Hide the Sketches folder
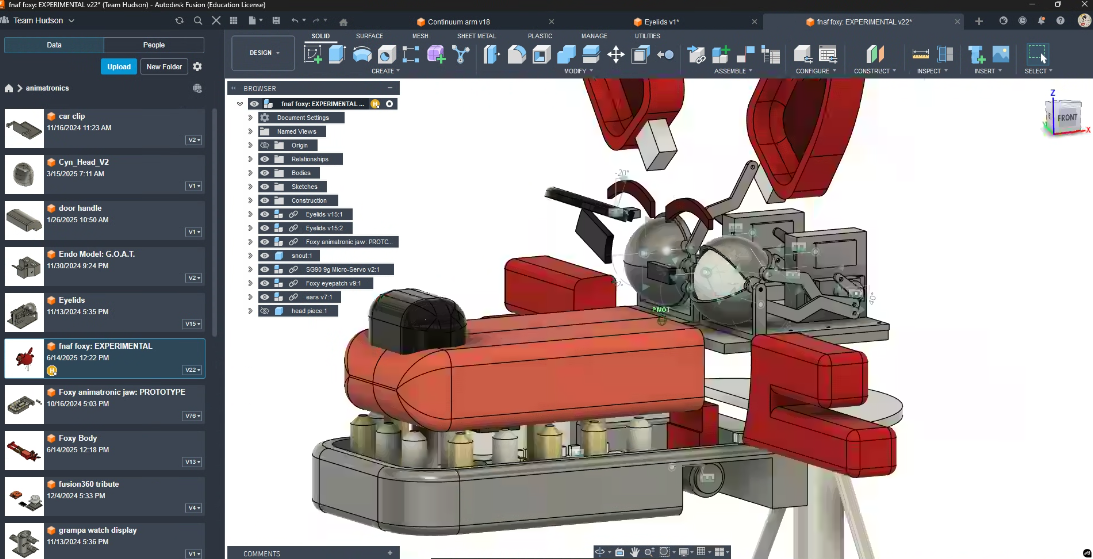 point(265,187)
